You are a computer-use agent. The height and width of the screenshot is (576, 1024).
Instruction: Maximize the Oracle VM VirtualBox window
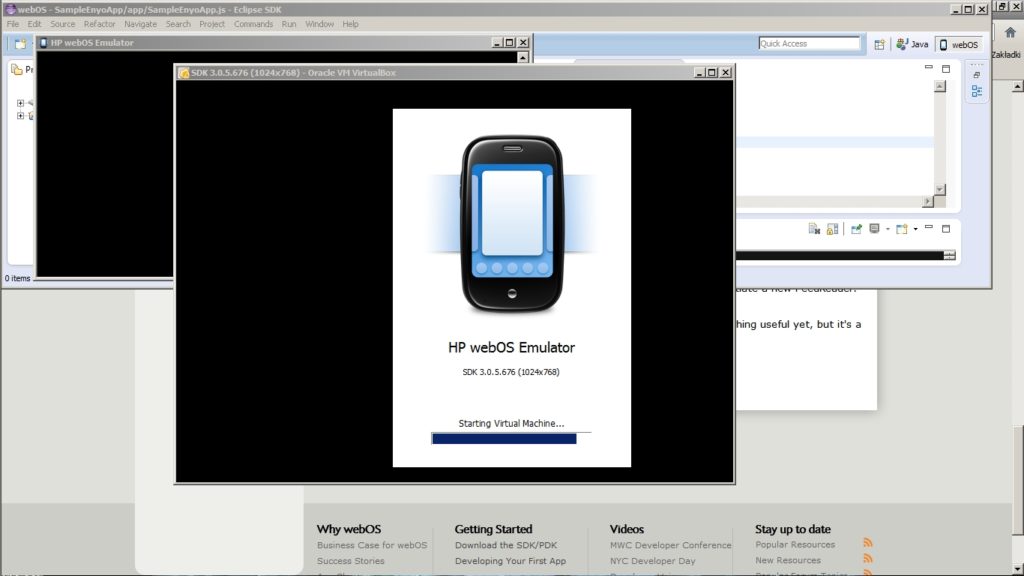[x=712, y=72]
